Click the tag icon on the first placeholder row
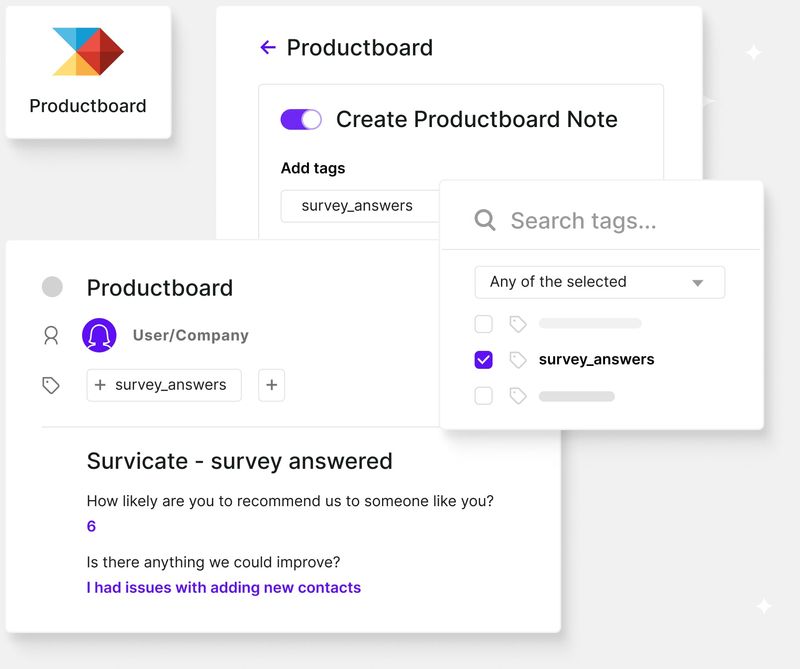This screenshot has height=669, width=800. coord(518,323)
